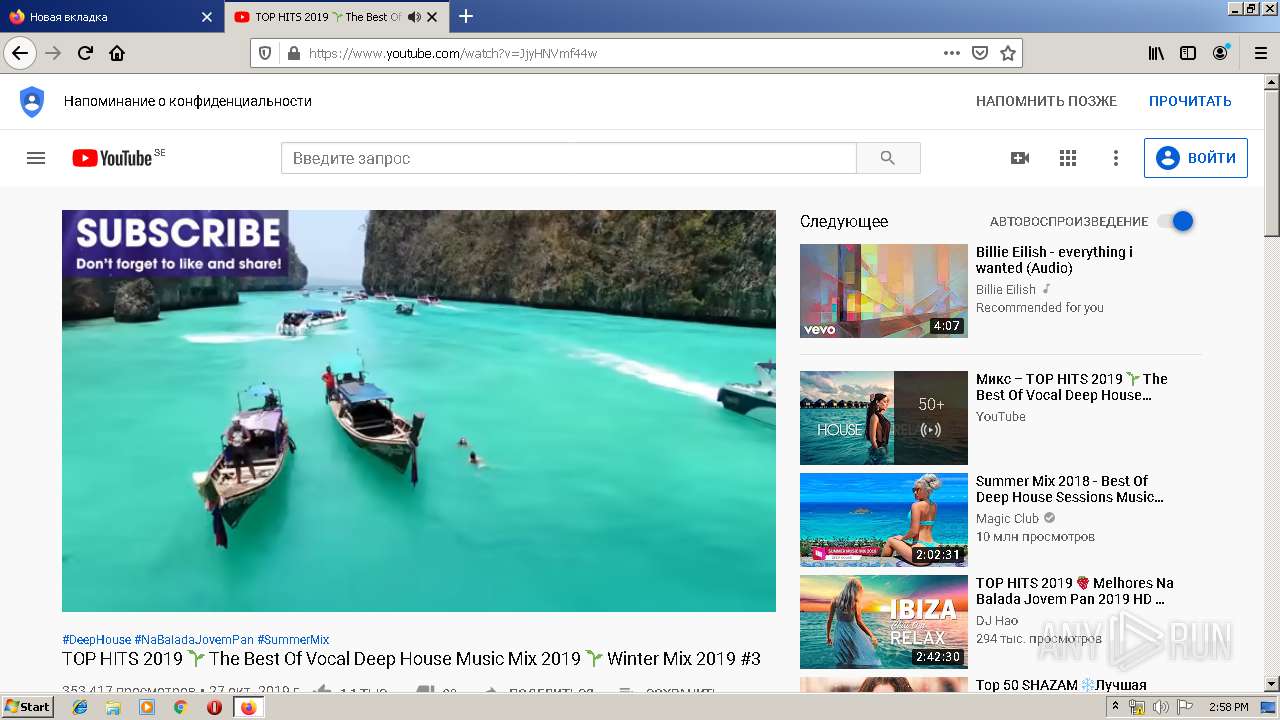Reload the current page
The height and width of the screenshot is (720, 1280).
[85, 53]
